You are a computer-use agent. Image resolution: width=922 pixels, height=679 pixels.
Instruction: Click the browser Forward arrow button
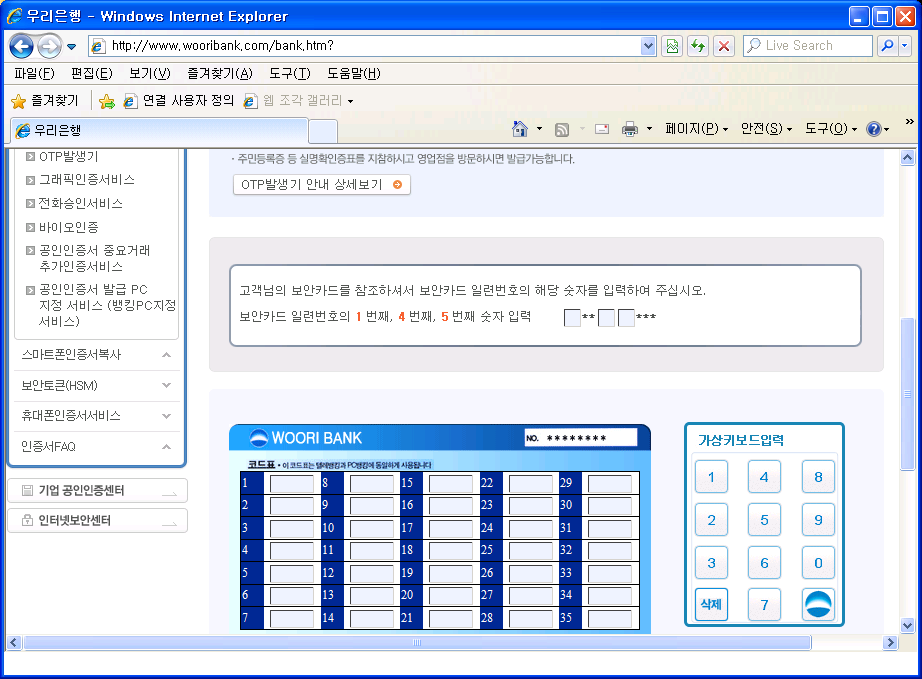[x=49, y=46]
